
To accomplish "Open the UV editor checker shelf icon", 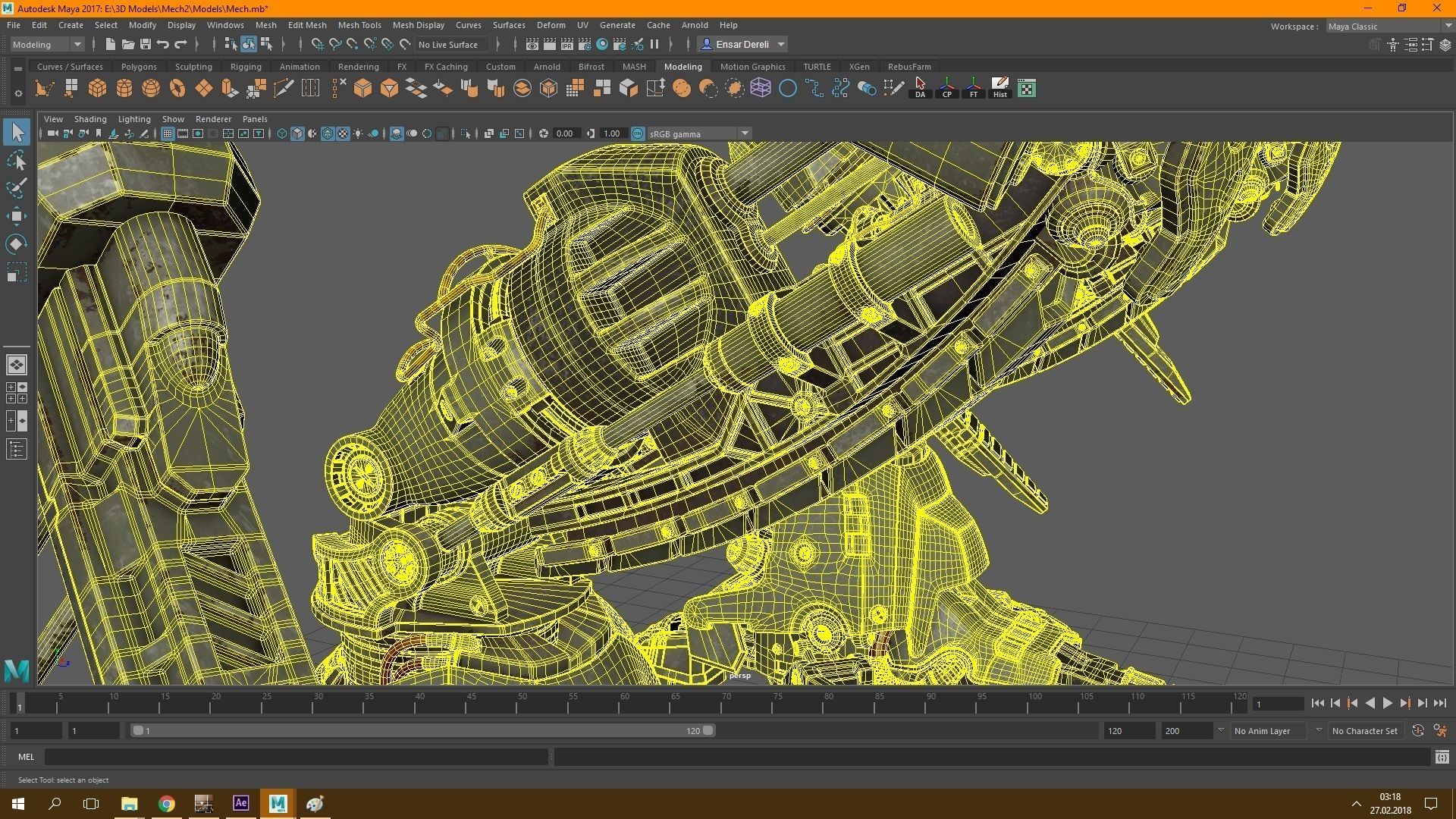I will (1027, 89).
